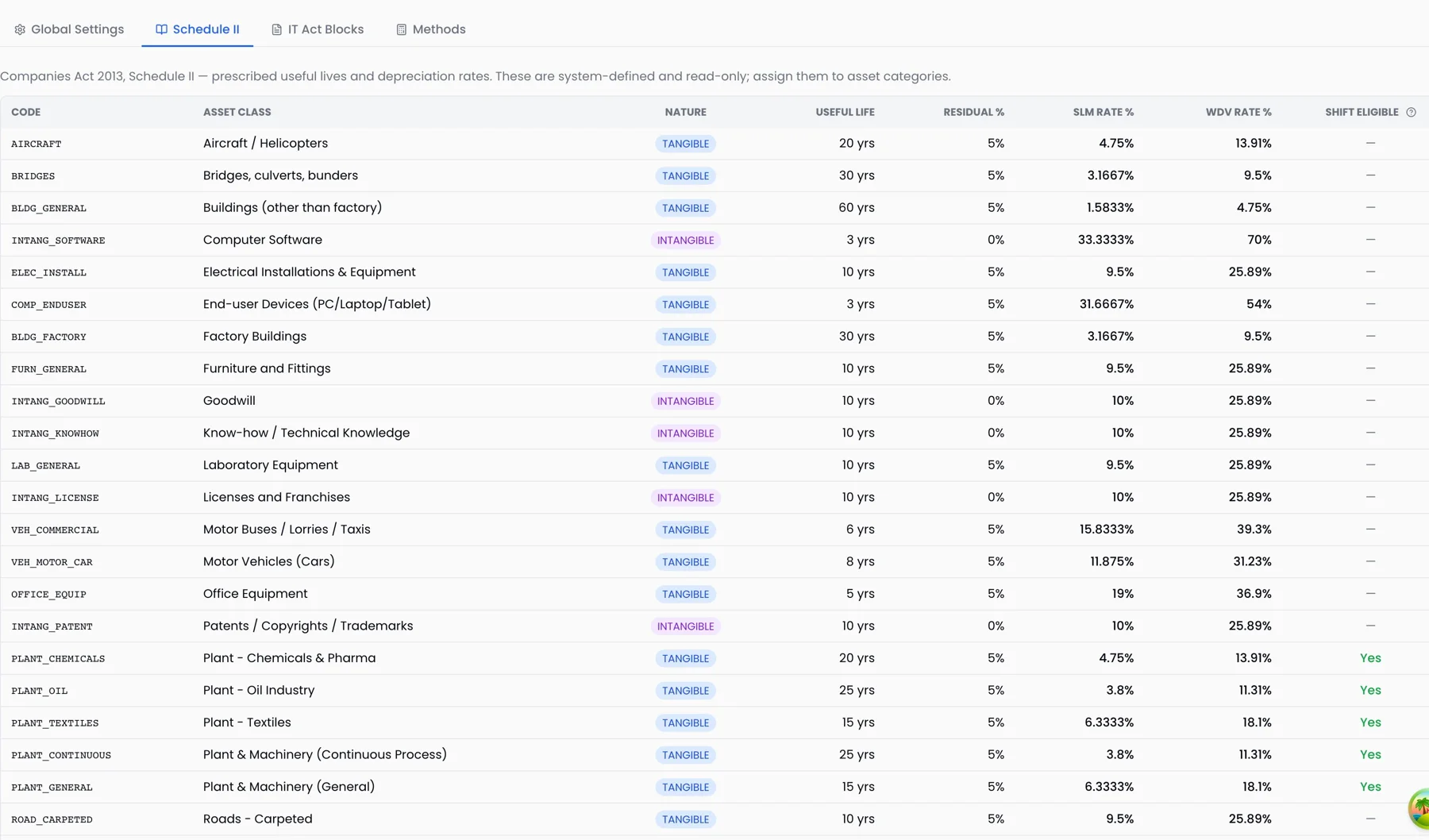
Task: Switch to the Methods tab
Action: (x=430, y=29)
